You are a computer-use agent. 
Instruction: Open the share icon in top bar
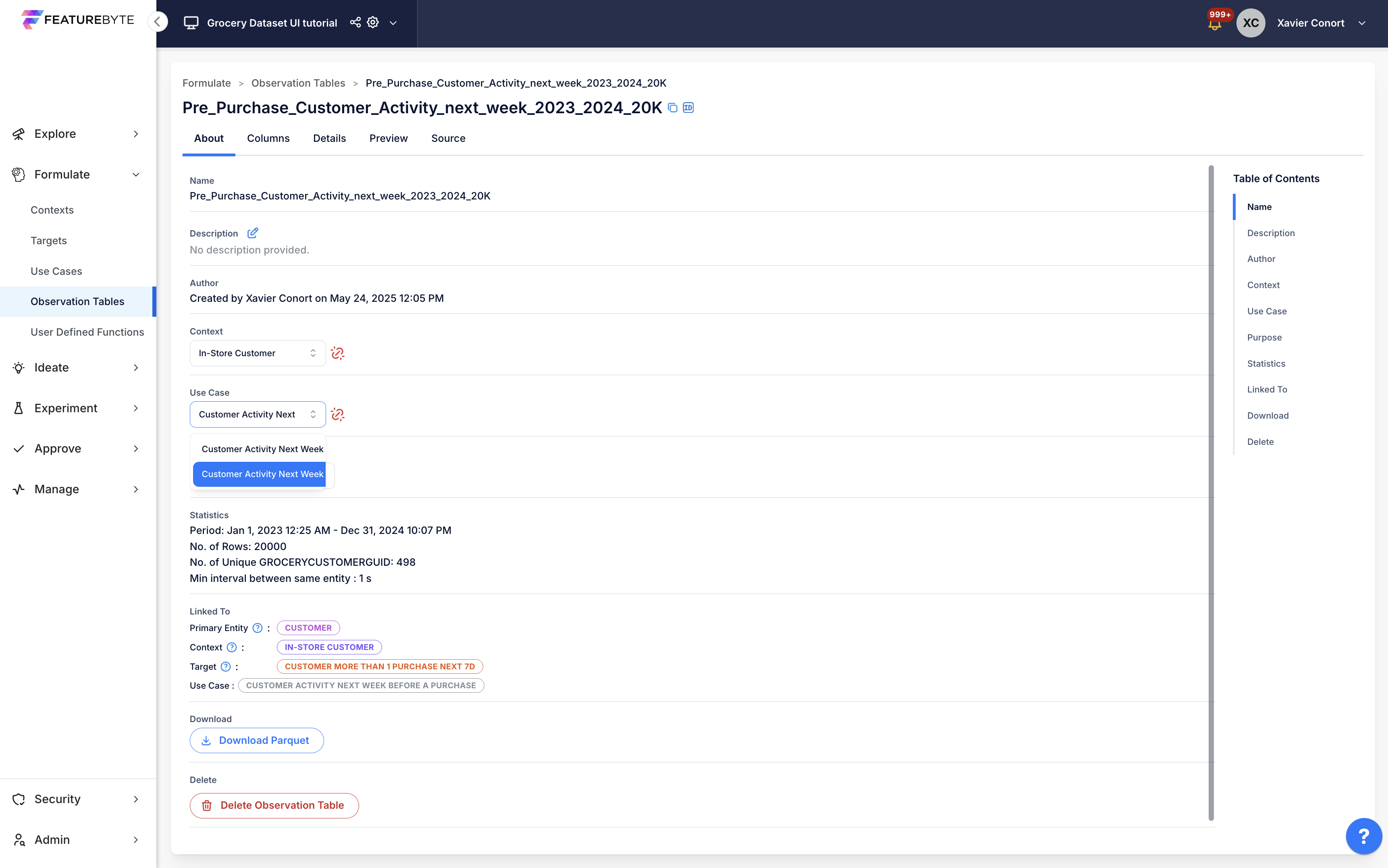pyautogui.click(x=355, y=23)
